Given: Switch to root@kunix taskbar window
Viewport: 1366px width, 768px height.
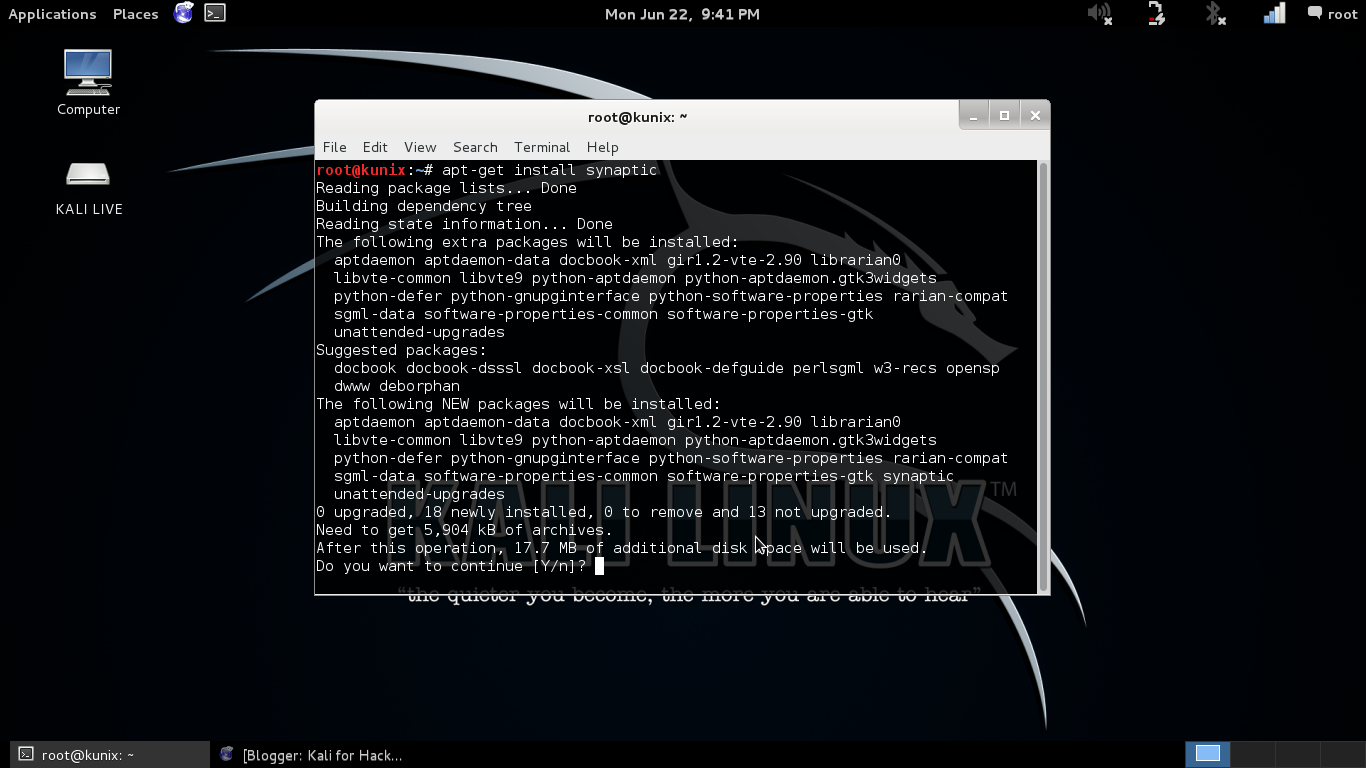Looking at the screenshot, I should 109,755.
